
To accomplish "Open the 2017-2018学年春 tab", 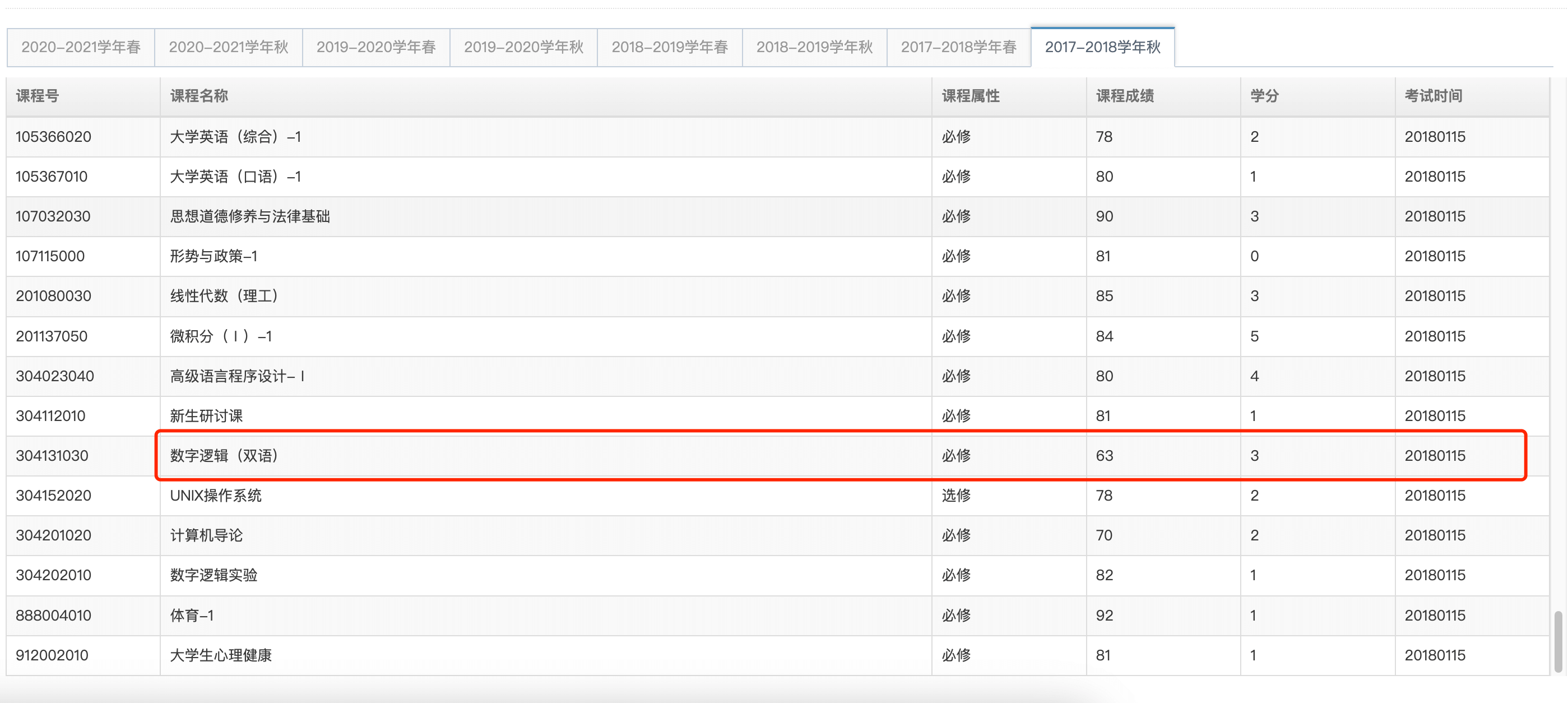I will (959, 47).
